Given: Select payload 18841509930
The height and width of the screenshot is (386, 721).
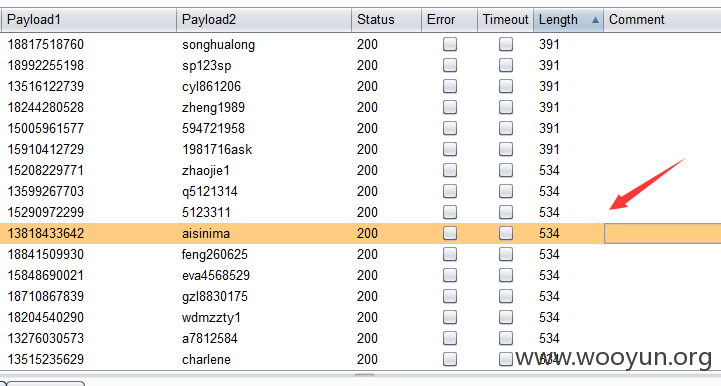Looking at the screenshot, I should 46,254.
